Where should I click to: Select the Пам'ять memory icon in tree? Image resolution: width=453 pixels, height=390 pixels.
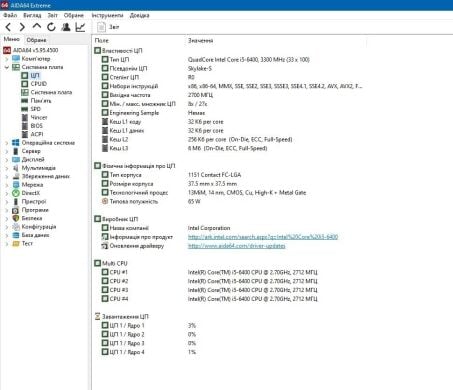tap(25, 100)
